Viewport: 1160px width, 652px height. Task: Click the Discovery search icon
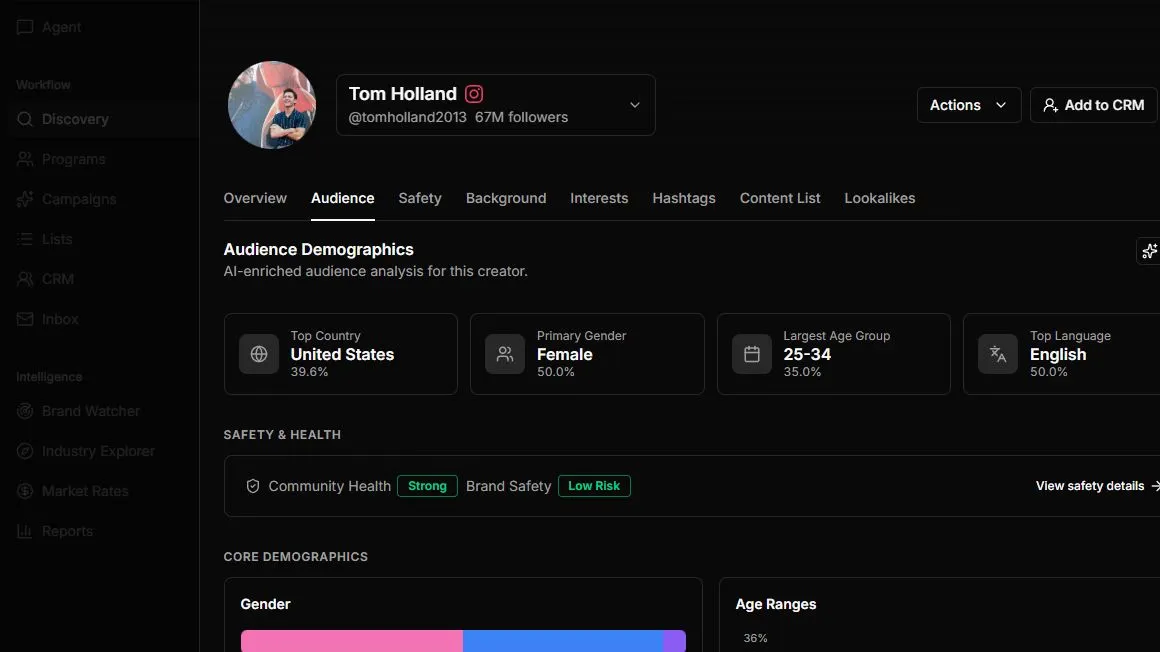click(x=24, y=119)
